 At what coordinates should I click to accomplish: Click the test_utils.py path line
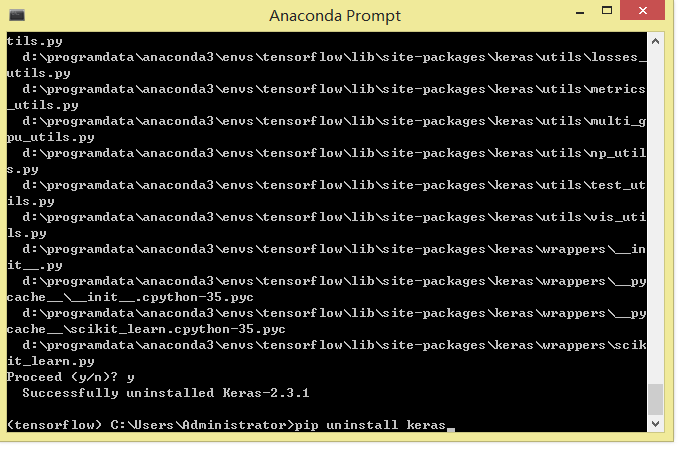[x=327, y=193]
